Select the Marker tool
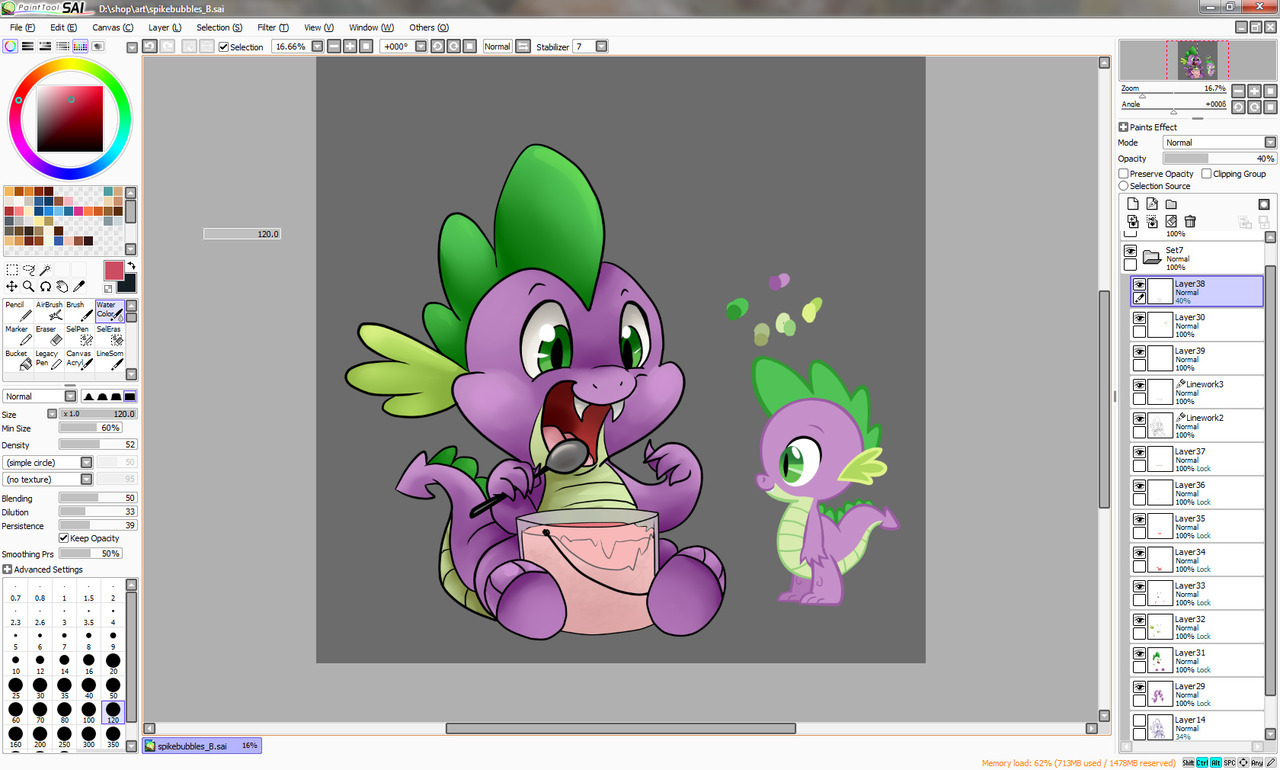1280x770 pixels. pyautogui.click(x=18, y=335)
